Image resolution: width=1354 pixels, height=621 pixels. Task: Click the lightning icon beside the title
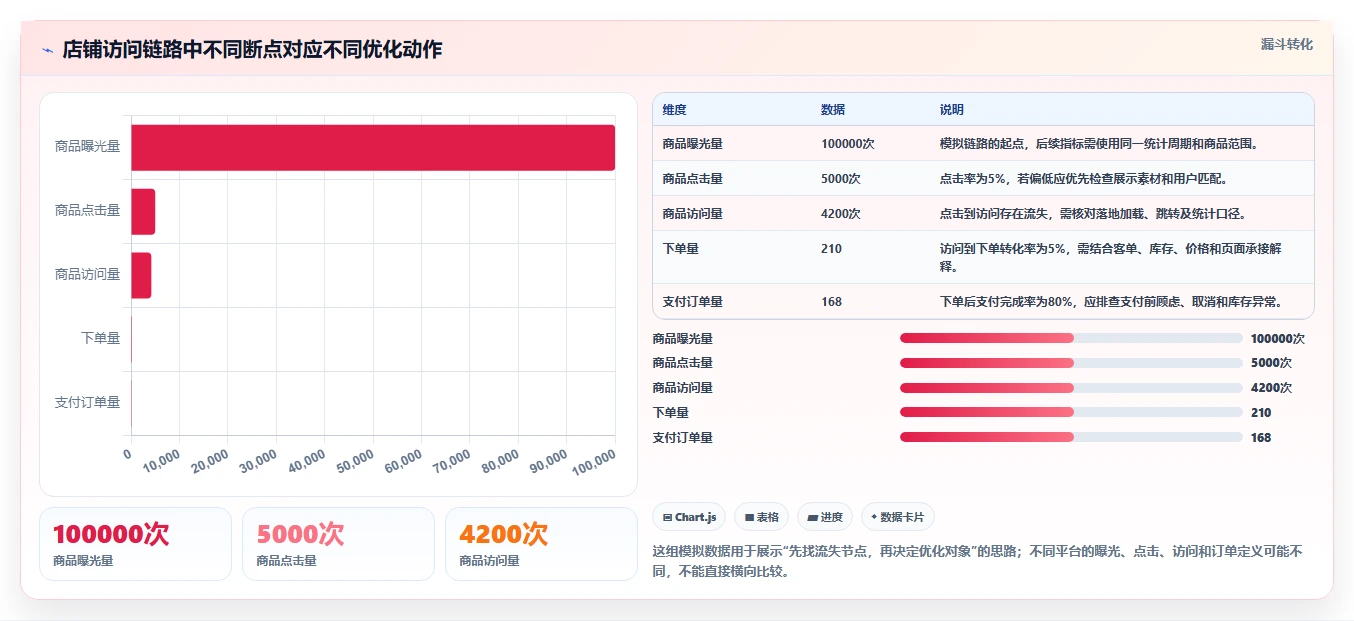(x=48, y=50)
